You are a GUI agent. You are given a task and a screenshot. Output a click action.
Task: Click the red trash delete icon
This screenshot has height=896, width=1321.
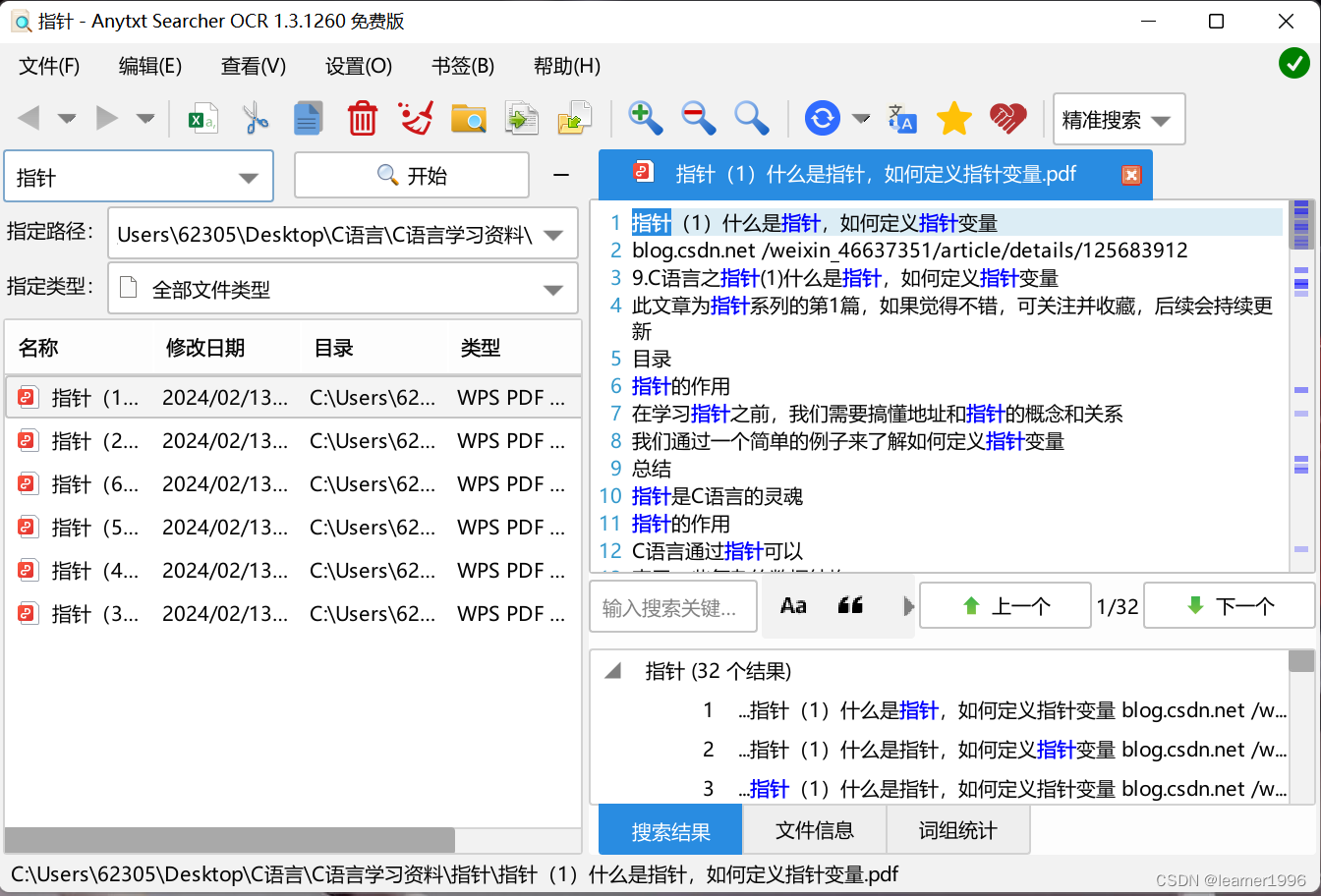363,119
